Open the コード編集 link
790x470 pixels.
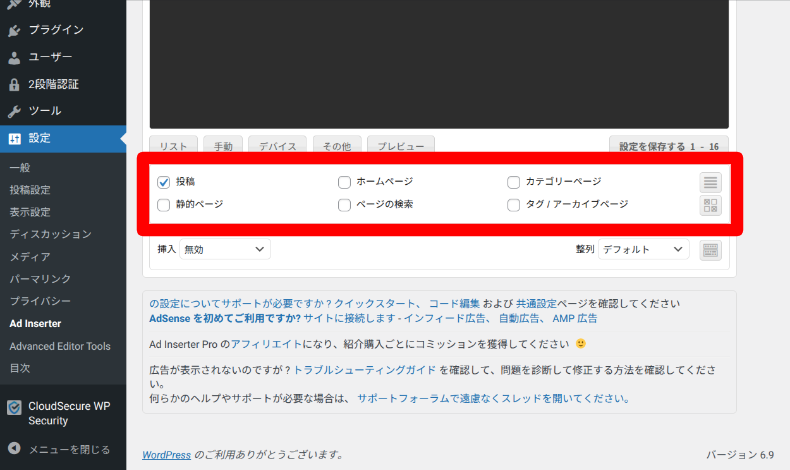(x=454, y=304)
